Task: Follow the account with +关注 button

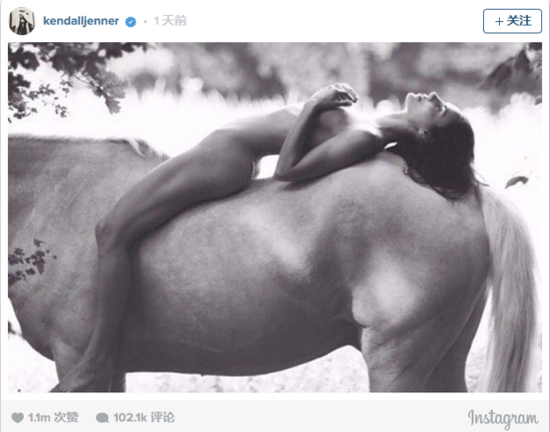Action: (x=512, y=21)
